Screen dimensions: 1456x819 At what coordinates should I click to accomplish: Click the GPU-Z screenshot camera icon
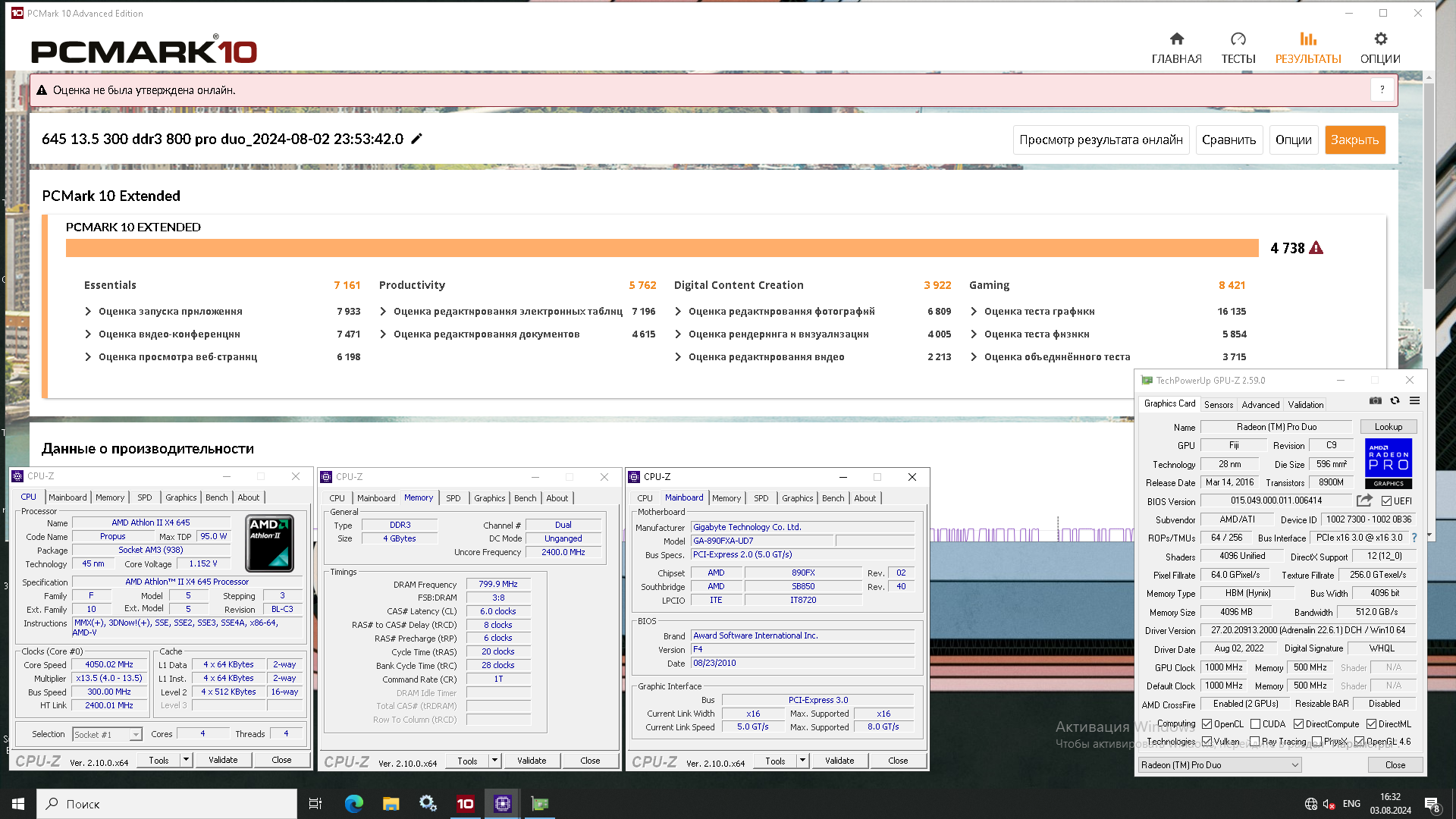(1376, 400)
